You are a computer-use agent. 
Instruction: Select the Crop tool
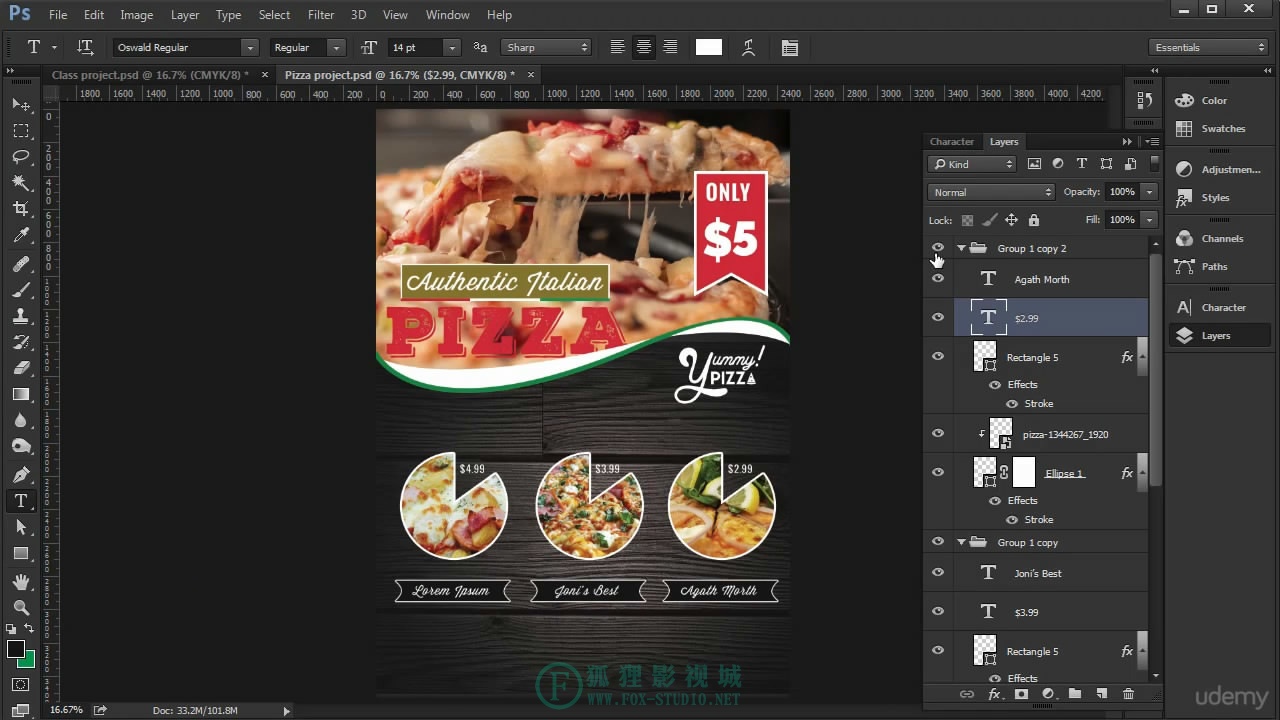pos(21,209)
